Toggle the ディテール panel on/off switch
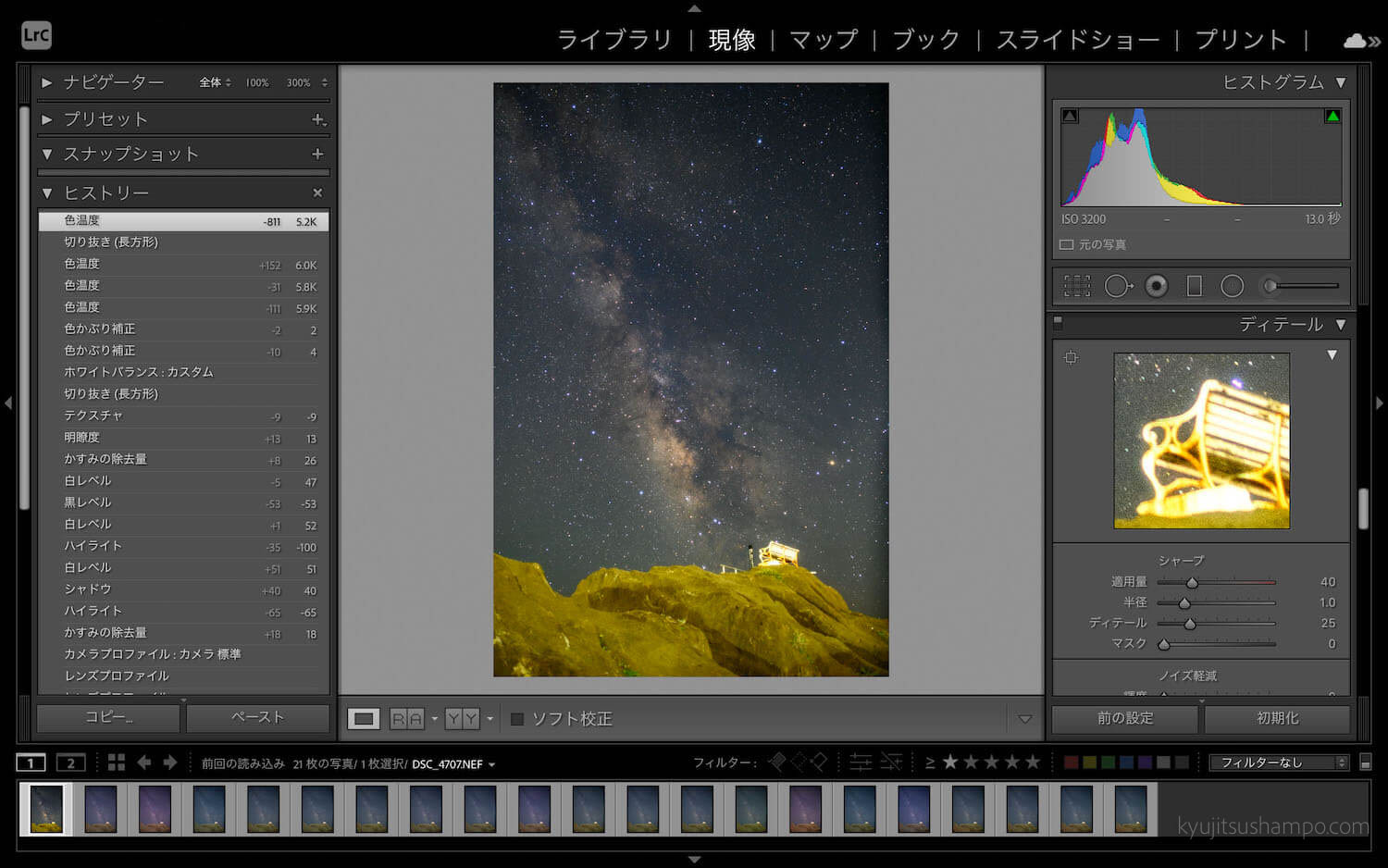The width and height of the screenshot is (1388, 868). [x=1058, y=323]
